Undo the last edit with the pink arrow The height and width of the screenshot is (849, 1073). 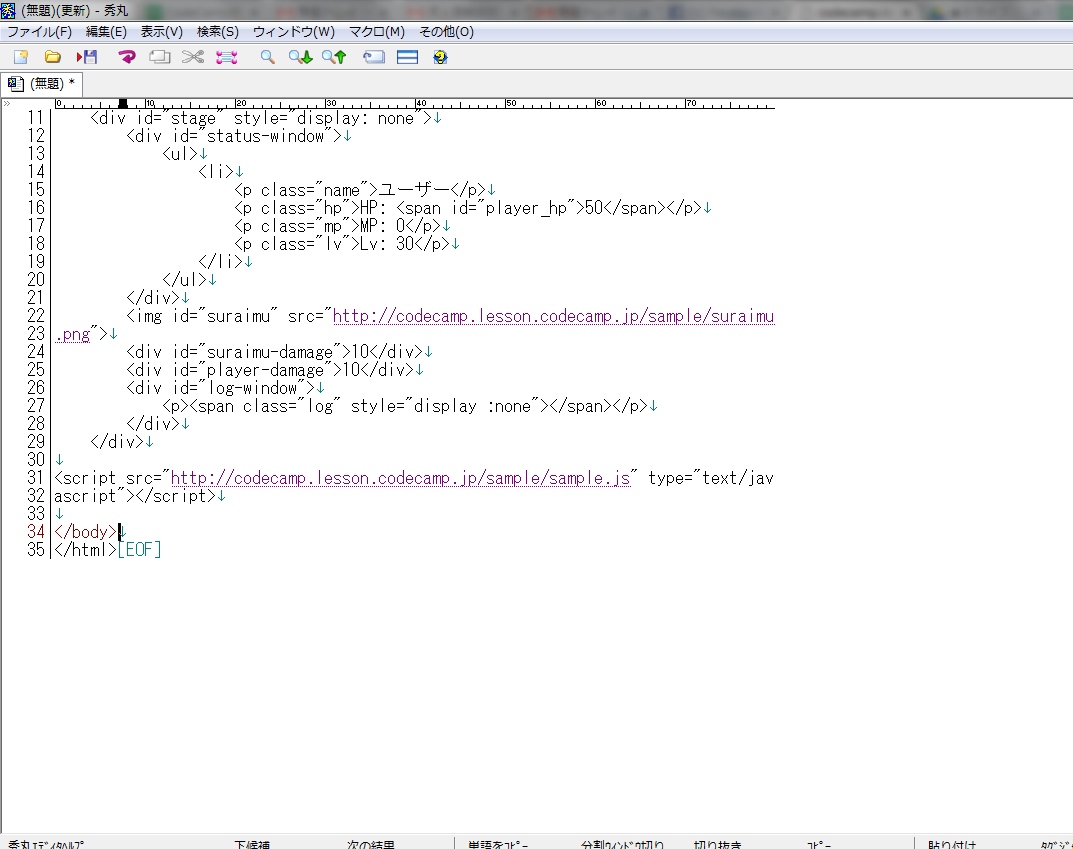[x=127, y=57]
